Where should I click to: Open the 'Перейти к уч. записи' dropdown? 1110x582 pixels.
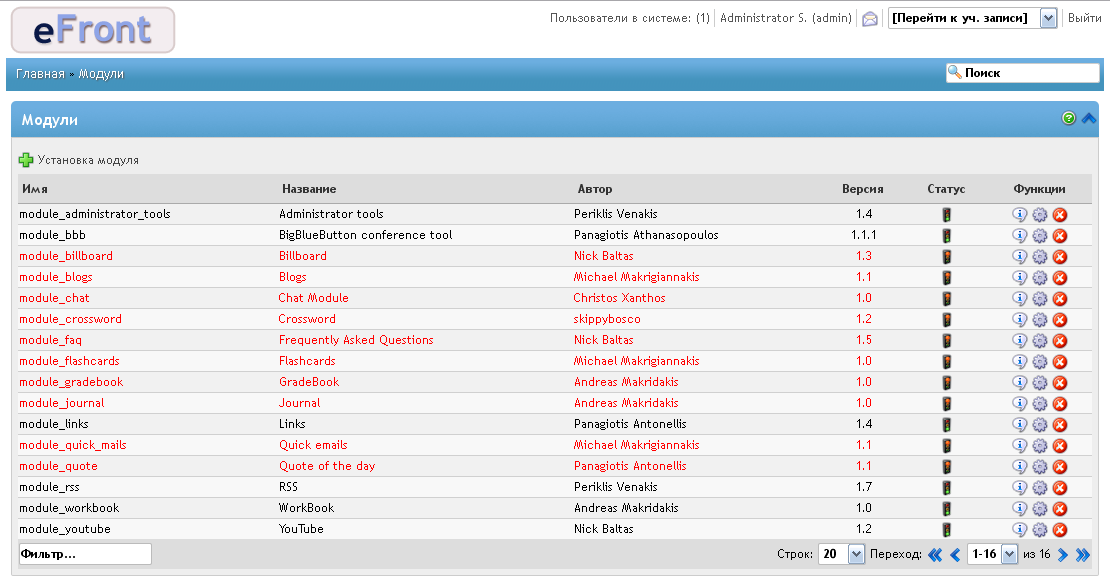click(973, 18)
